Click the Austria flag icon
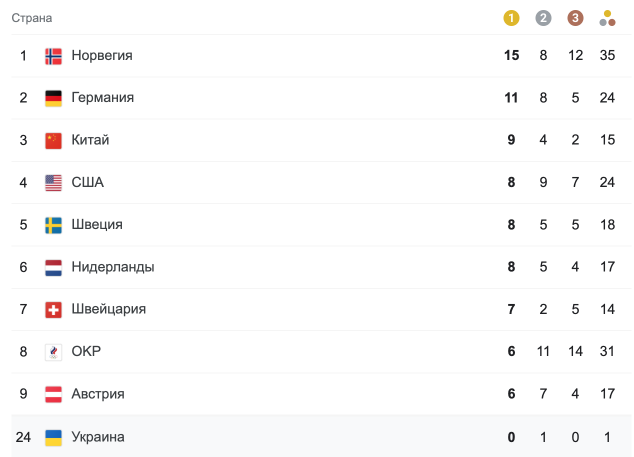This screenshot has width=634, height=457. point(54,394)
